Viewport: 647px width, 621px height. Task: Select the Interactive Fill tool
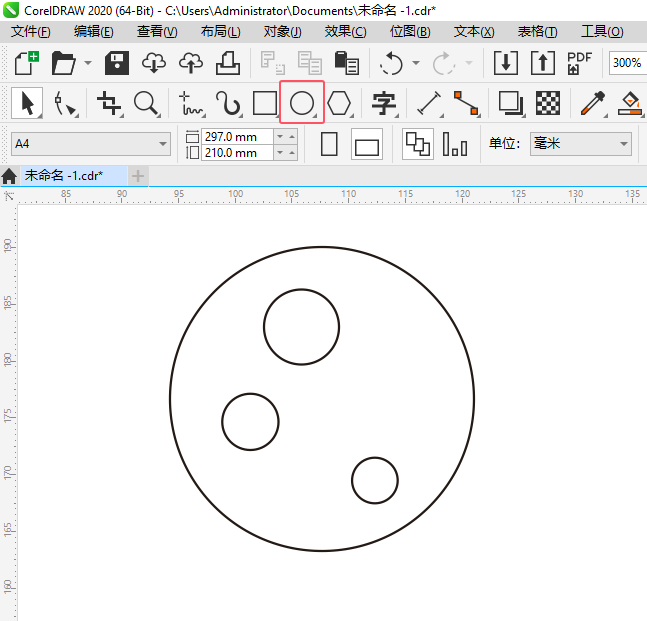click(x=630, y=103)
